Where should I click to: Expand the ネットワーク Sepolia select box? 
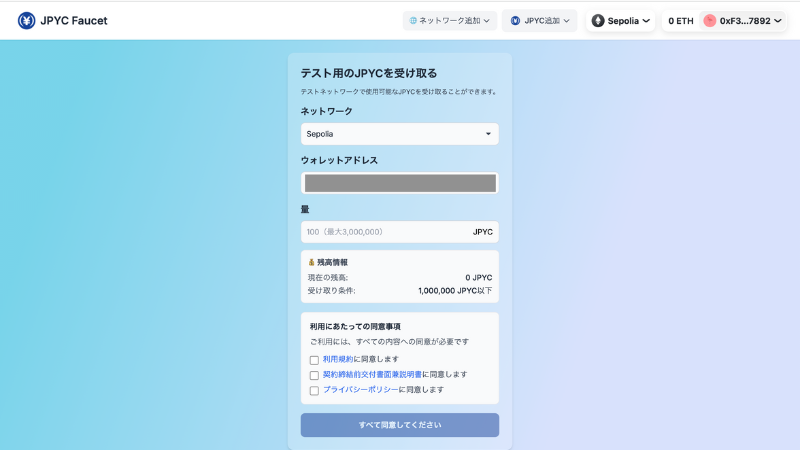point(399,134)
